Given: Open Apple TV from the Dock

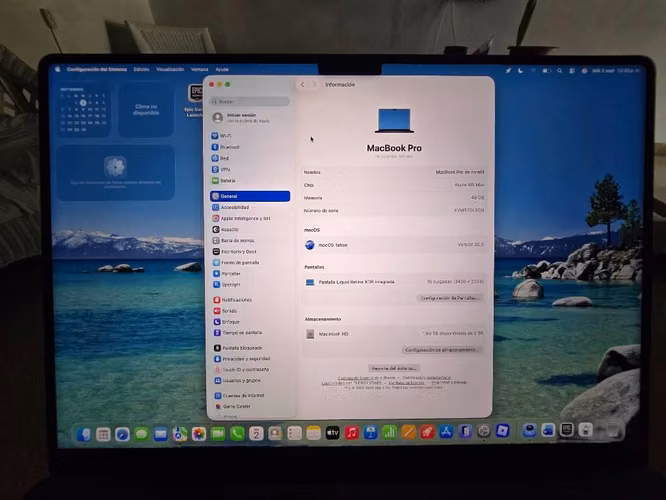Looking at the screenshot, I should [333, 433].
